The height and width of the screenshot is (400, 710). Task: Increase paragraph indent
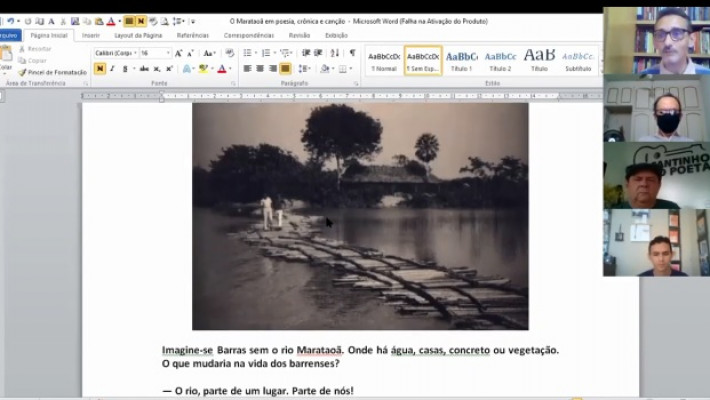[318, 53]
